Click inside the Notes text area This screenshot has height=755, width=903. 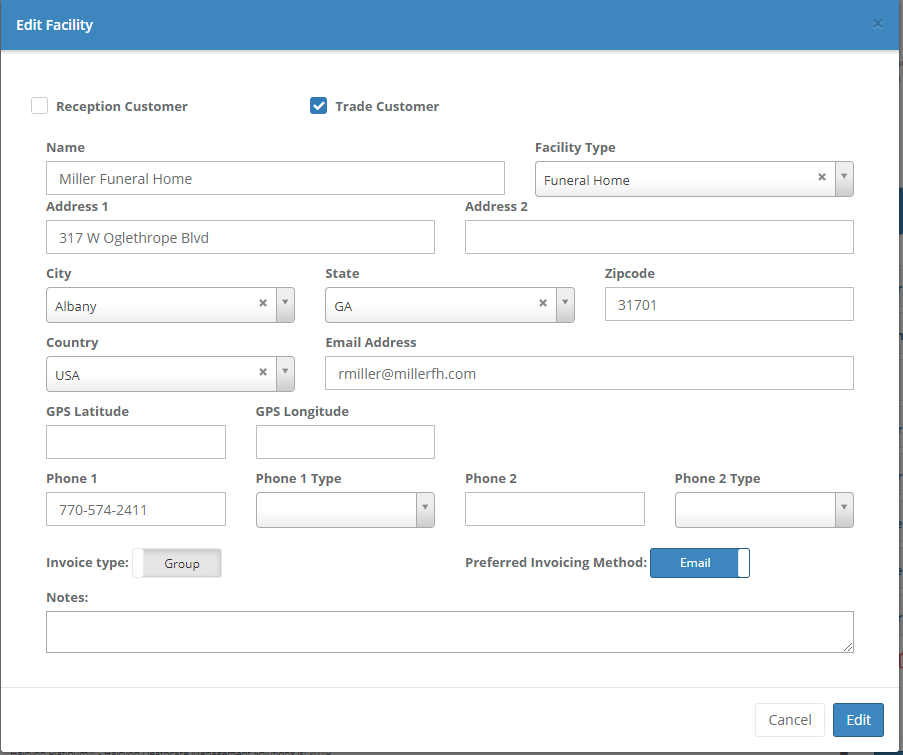(449, 631)
